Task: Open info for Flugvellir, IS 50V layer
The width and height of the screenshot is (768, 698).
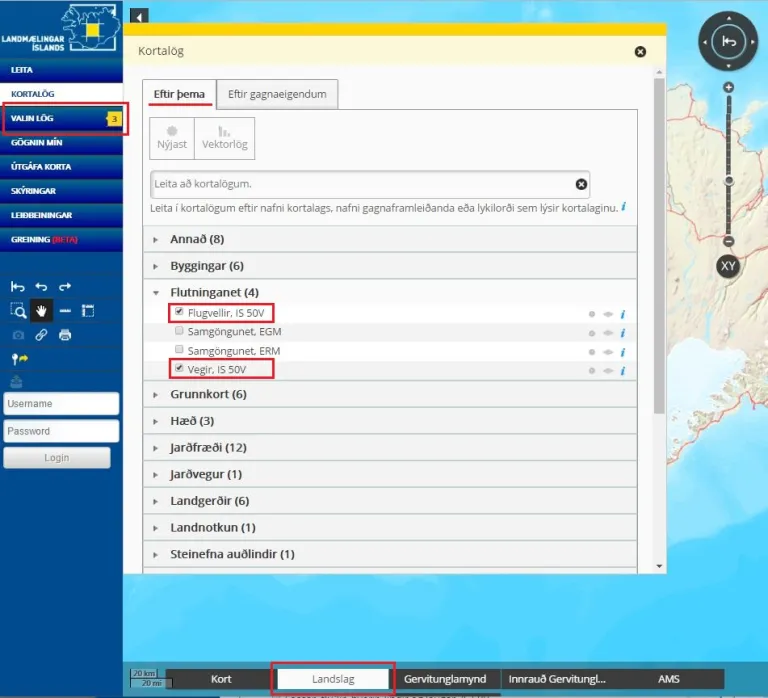Action: [623, 313]
